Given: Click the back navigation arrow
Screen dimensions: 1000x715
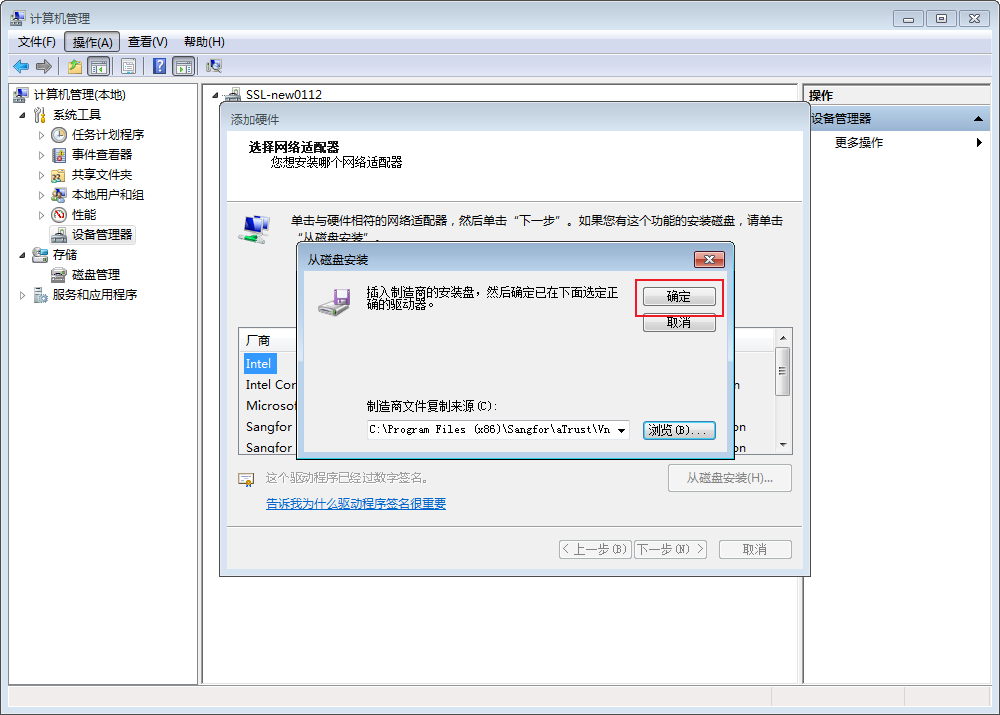Looking at the screenshot, I should tap(20, 66).
